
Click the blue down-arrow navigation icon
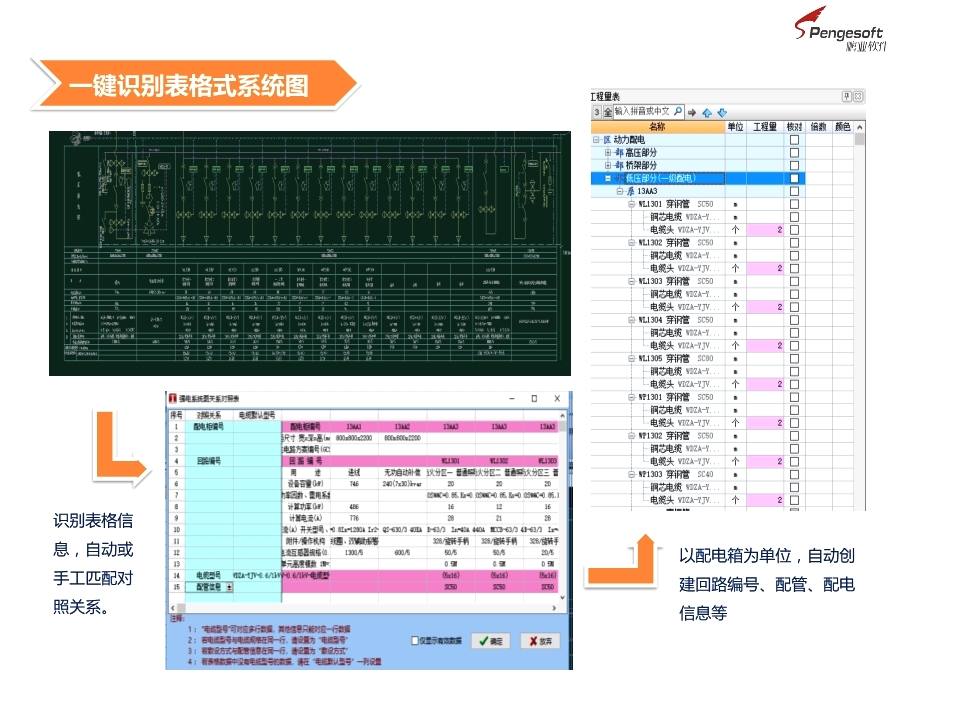pos(721,113)
